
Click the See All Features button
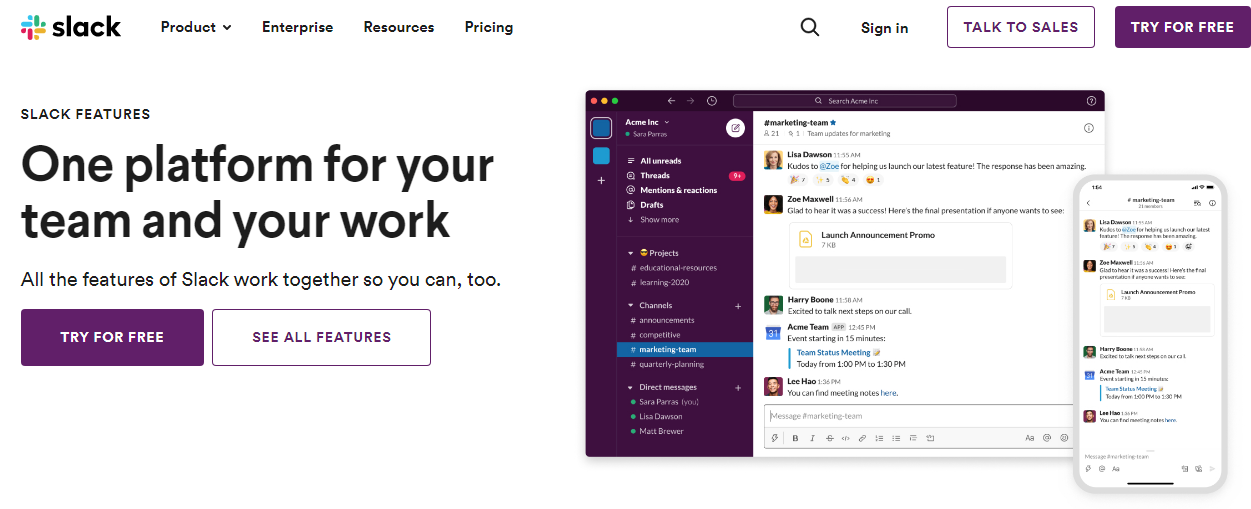click(x=322, y=337)
